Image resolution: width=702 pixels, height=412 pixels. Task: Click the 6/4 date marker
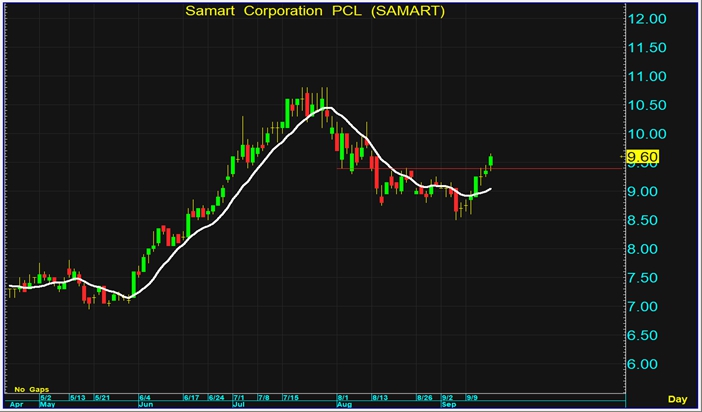[x=145, y=397]
